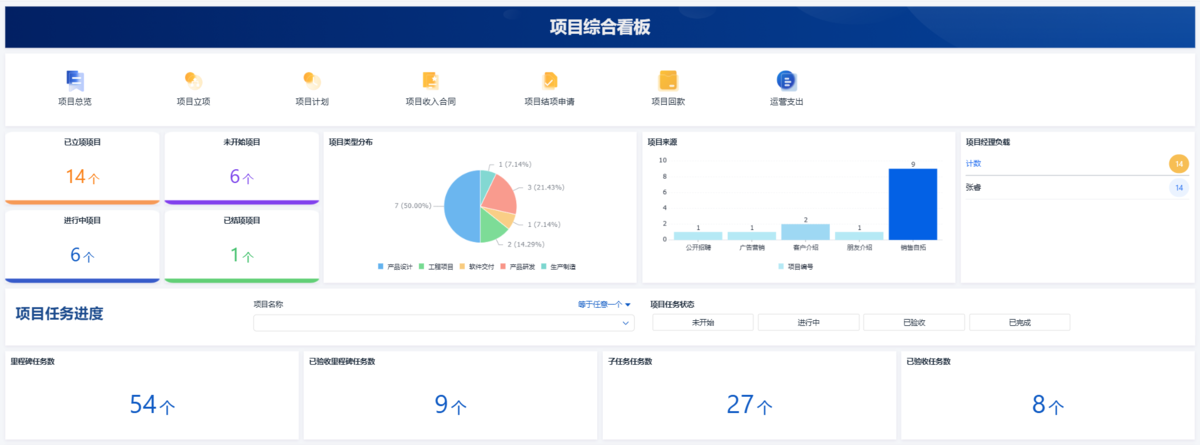
Task: Select the 客户介绍 bar
Action: point(805,232)
